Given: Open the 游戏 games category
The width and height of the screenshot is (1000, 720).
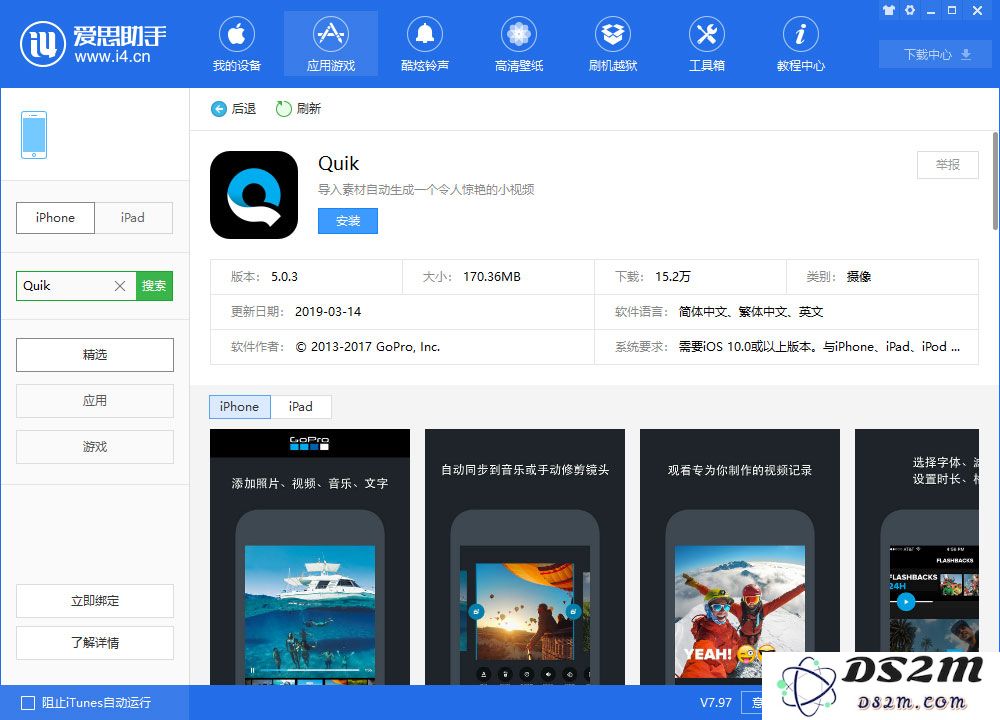Looking at the screenshot, I should tap(95, 446).
